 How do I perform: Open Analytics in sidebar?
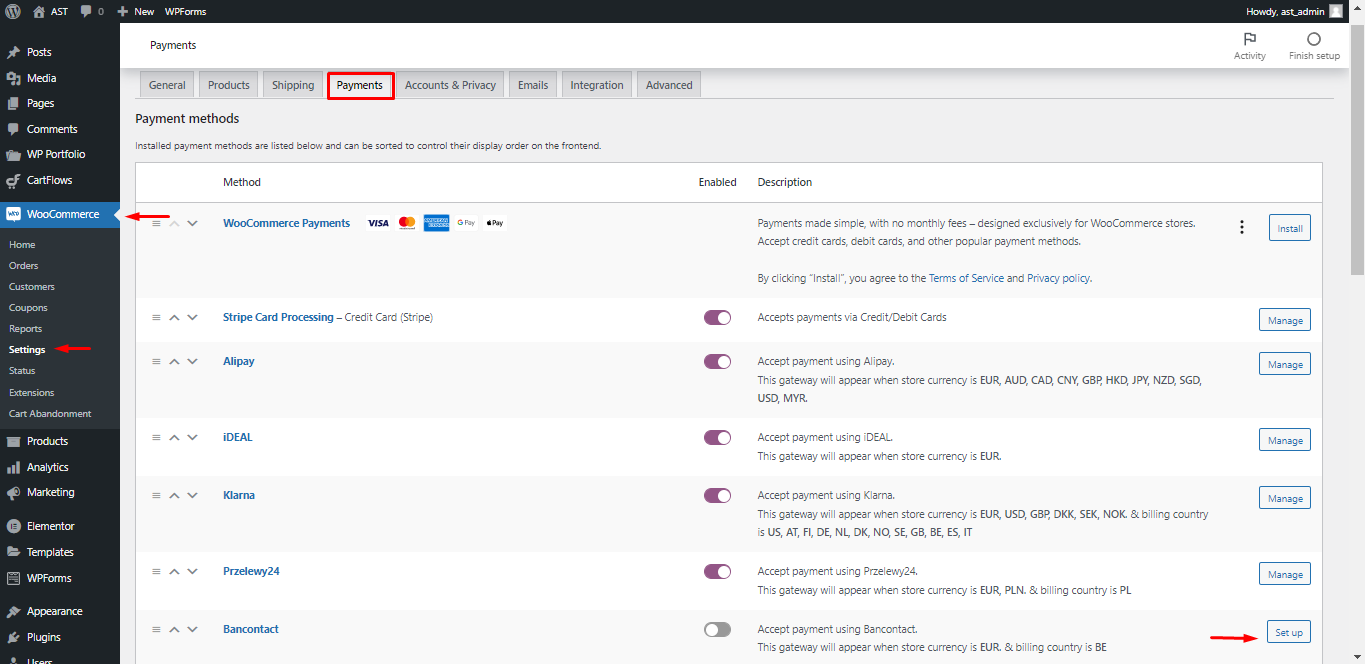pyautogui.click(x=47, y=467)
